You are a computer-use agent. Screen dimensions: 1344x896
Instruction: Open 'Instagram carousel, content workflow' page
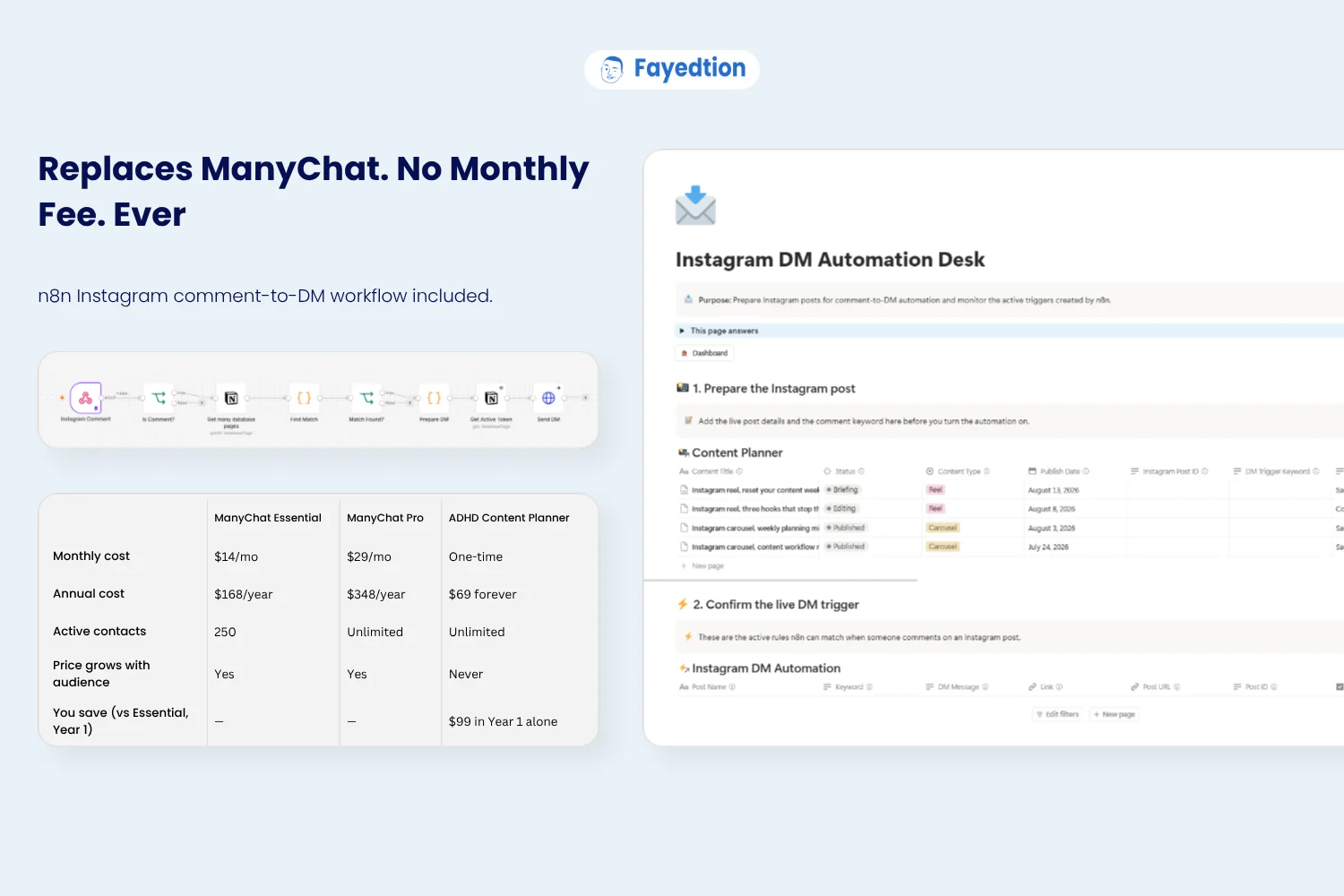point(755,547)
